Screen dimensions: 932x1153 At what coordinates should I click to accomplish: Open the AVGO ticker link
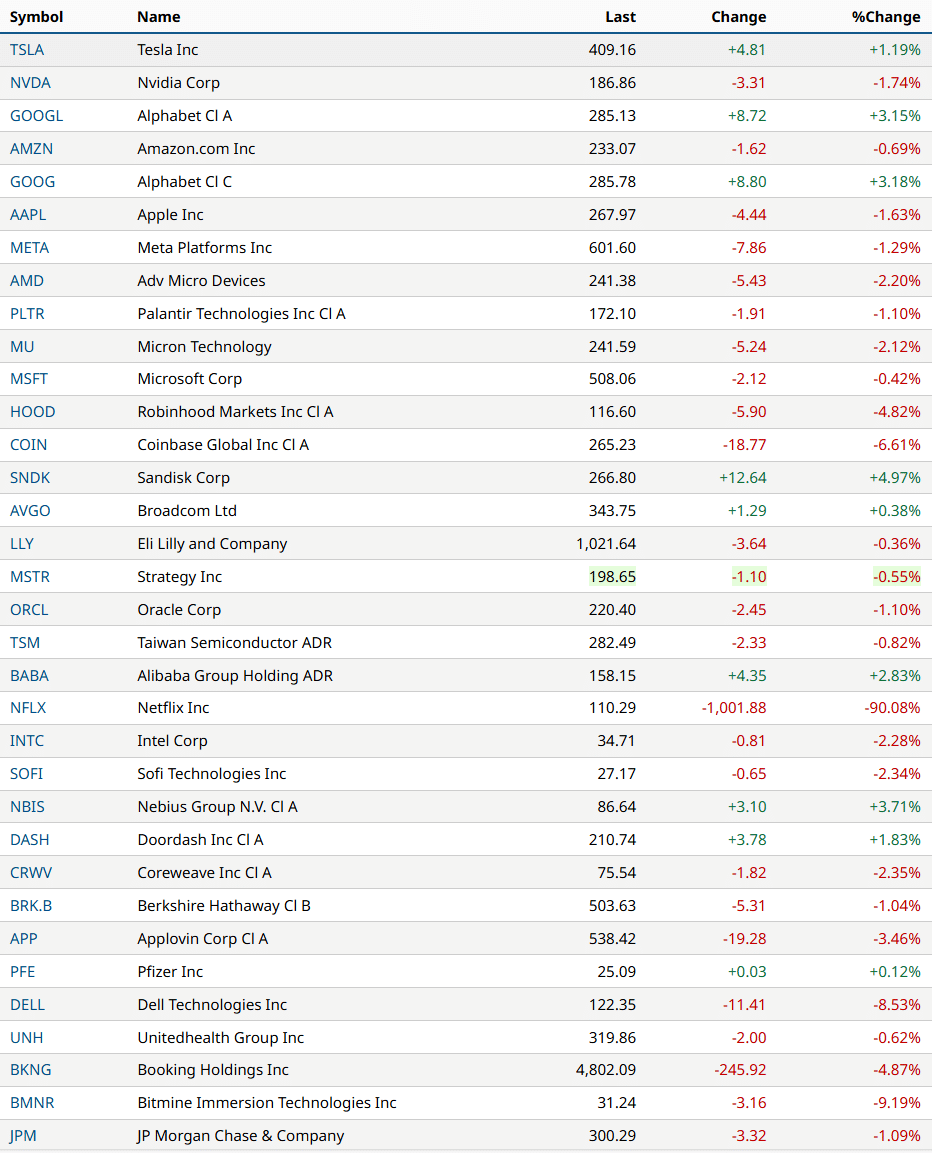coord(30,511)
